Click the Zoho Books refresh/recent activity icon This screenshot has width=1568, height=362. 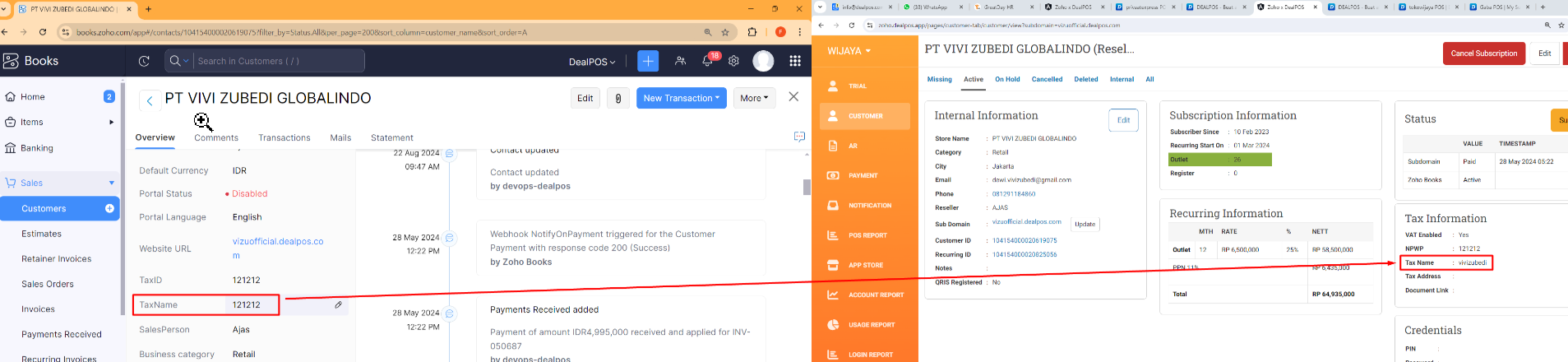click(x=144, y=61)
